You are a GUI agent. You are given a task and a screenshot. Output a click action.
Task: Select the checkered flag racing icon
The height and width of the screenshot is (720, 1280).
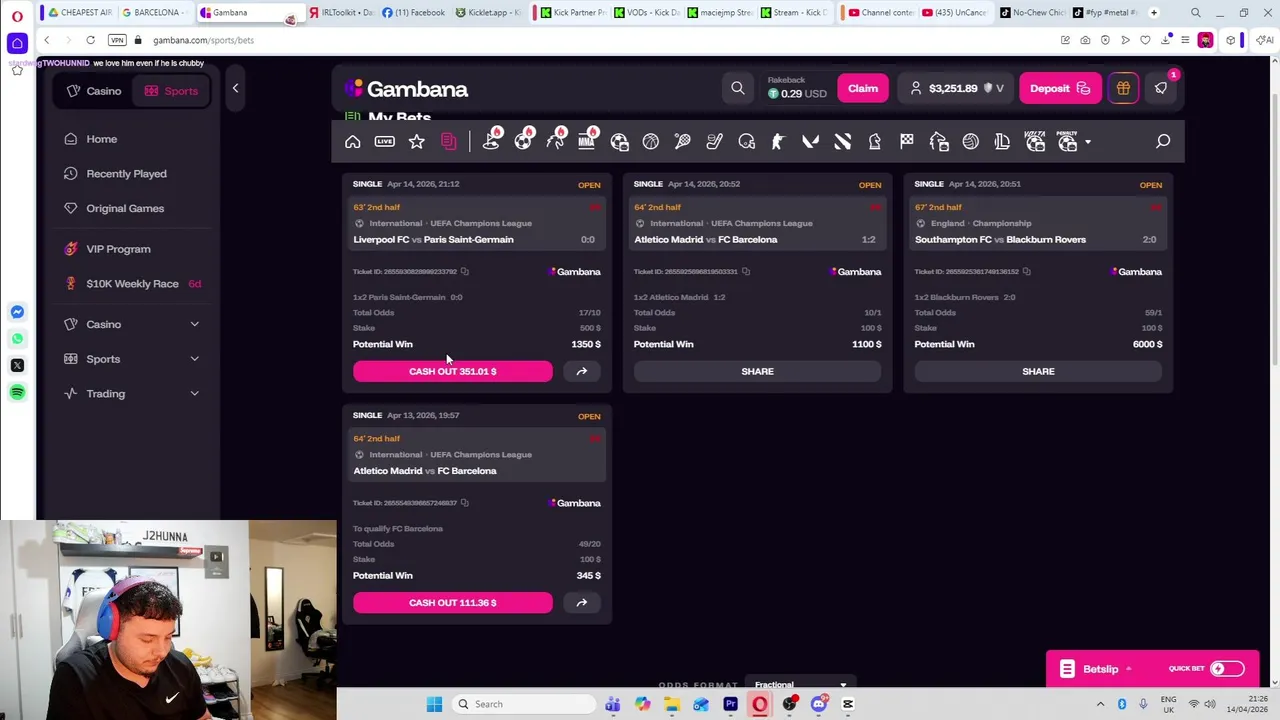907,142
